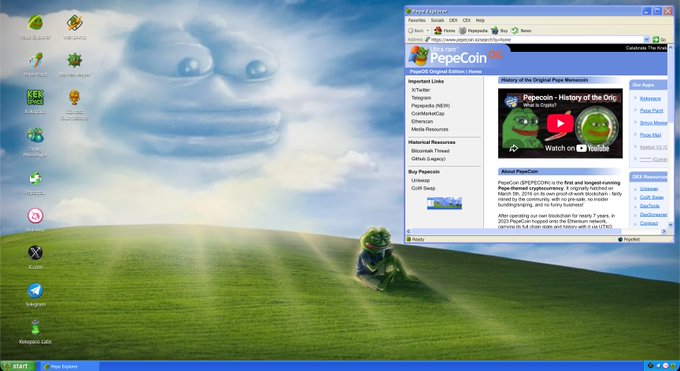The image size is (680, 371).
Task: Launch the Kekspace desktop icon
Action: tap(35, 102)
